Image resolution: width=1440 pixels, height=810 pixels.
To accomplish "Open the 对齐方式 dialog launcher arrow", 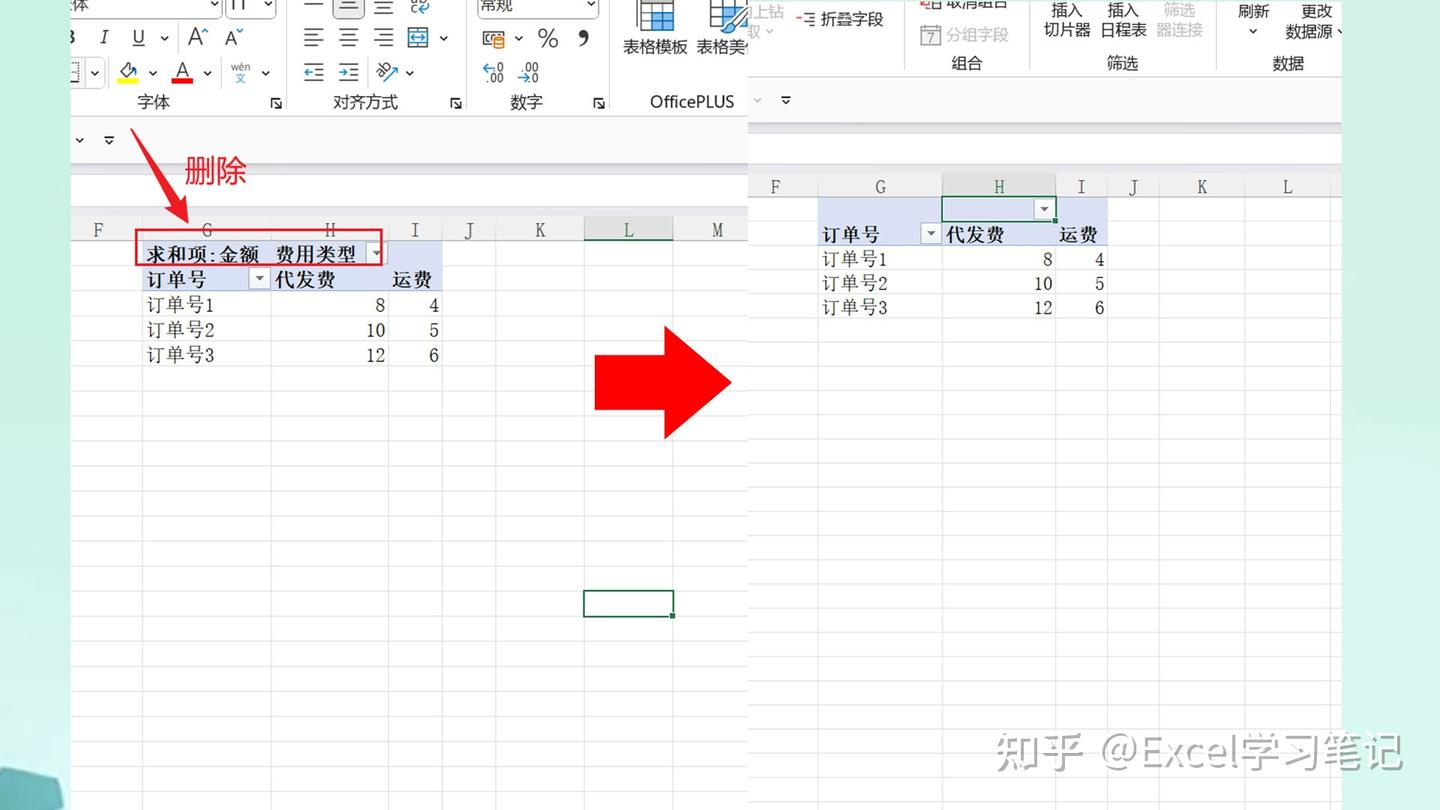I will coord(456,102).
